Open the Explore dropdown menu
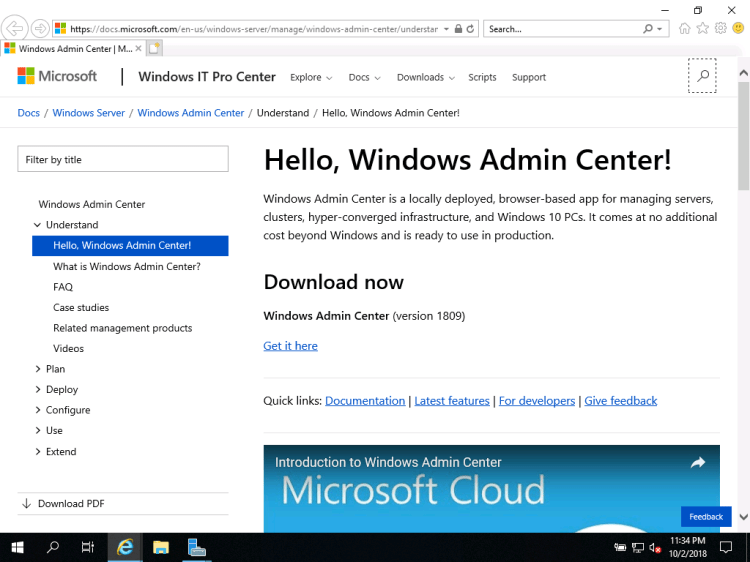Viewport: 750px width, 562px height. coord(310,77)
